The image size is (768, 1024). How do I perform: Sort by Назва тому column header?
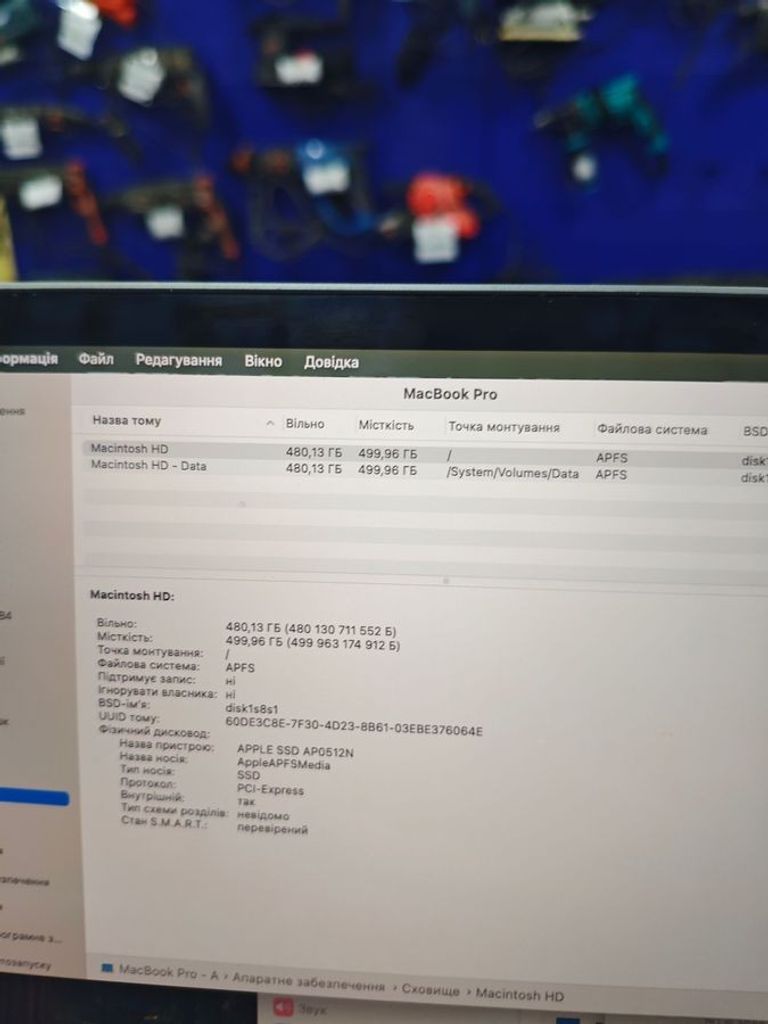tap(127, 421)
